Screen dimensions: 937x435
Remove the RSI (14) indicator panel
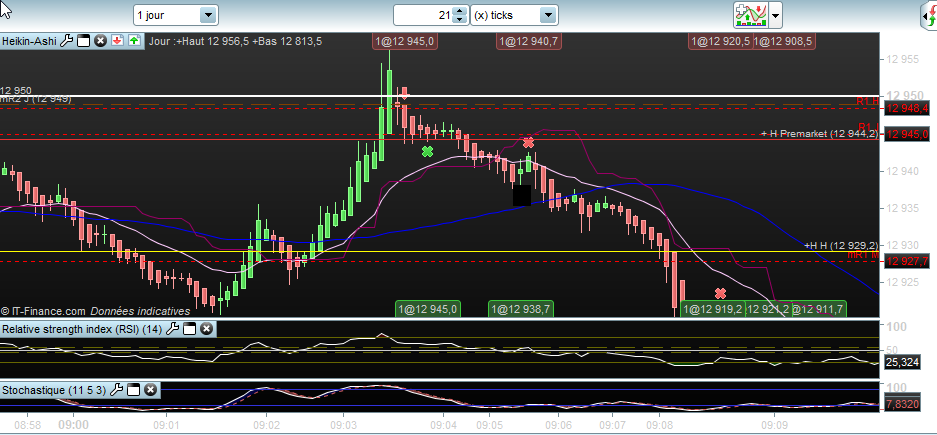click(x=206, y=329)
